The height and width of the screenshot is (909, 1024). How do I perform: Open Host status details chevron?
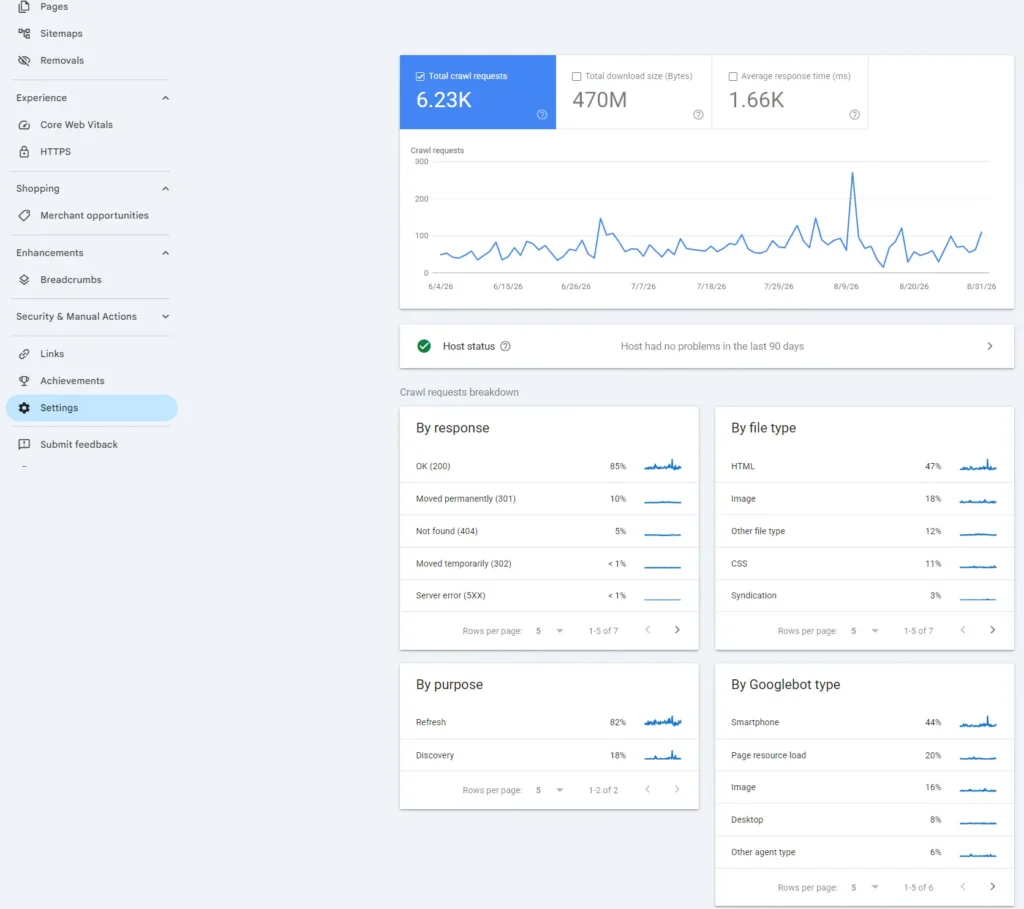click(989, 346)
